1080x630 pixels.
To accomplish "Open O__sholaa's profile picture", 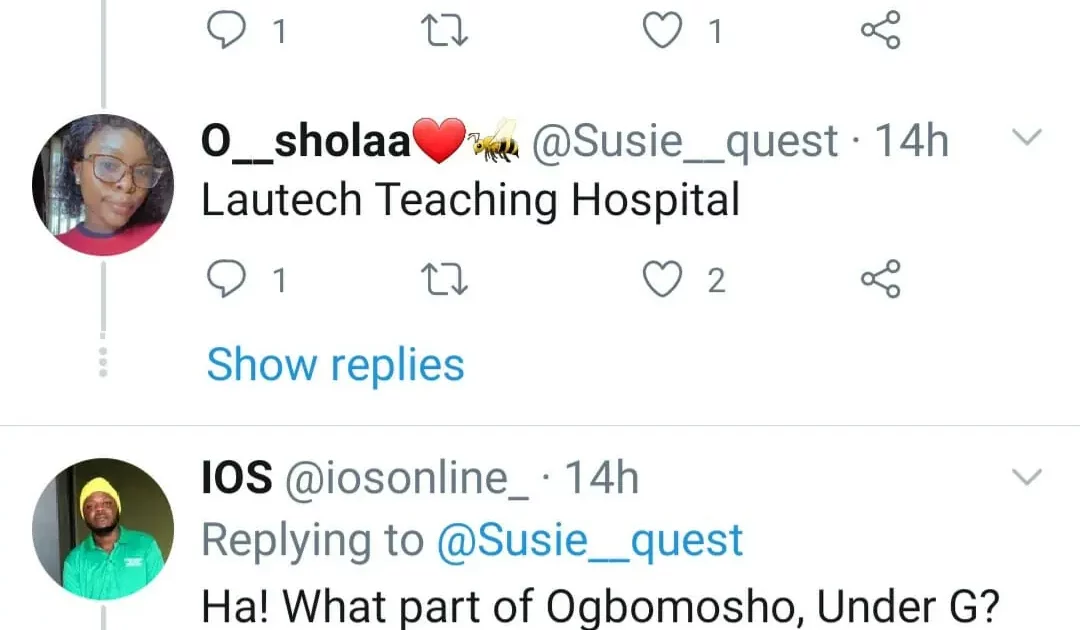I will [x=103, y=184].
